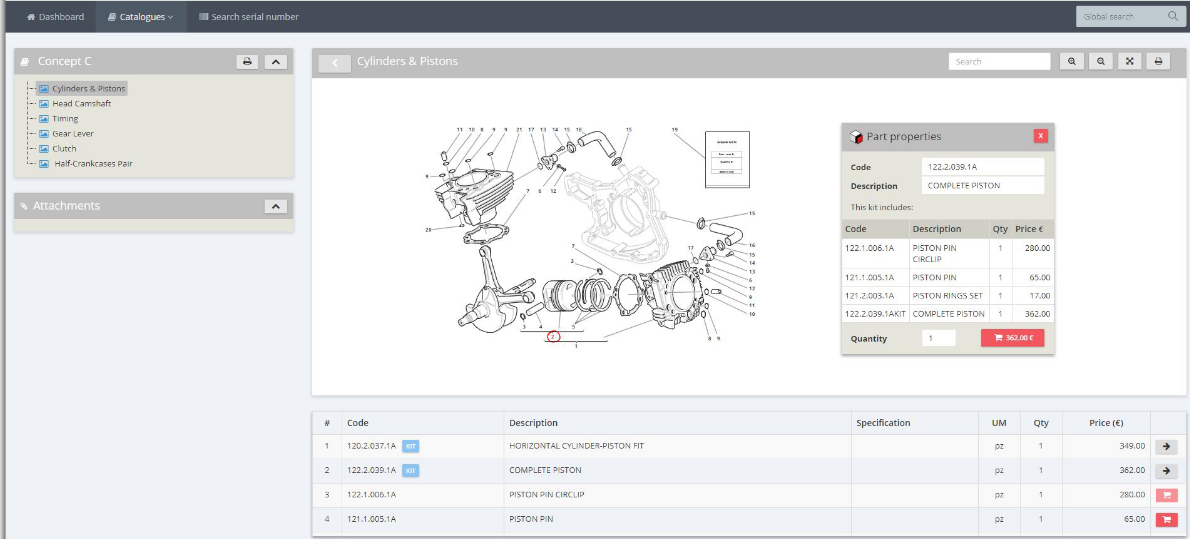Select the PISTON PIN row in parts table

(x=748, y=519)
